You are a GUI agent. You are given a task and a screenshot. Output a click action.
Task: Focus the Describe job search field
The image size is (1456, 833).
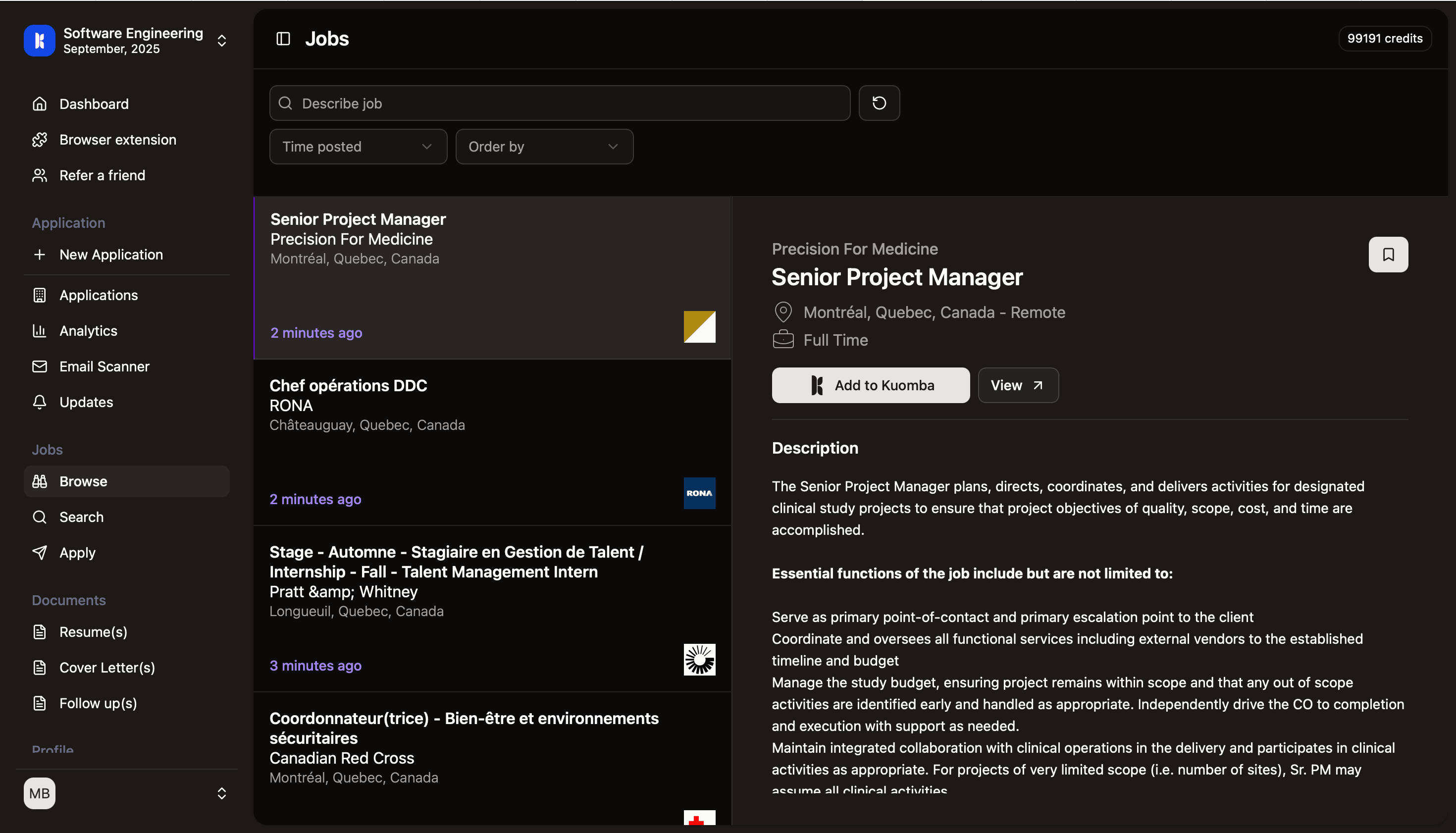[560, 103]
